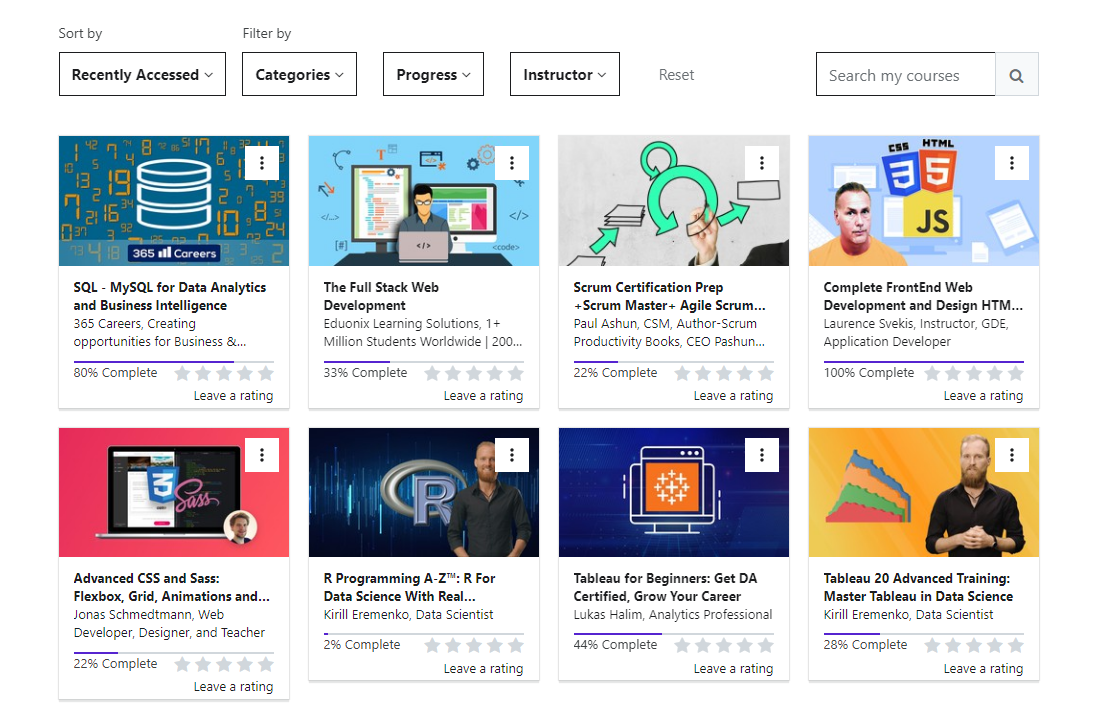Leave a rating for Full Stack Web Development
The image size is (1111, 709).
click(483, 396)
